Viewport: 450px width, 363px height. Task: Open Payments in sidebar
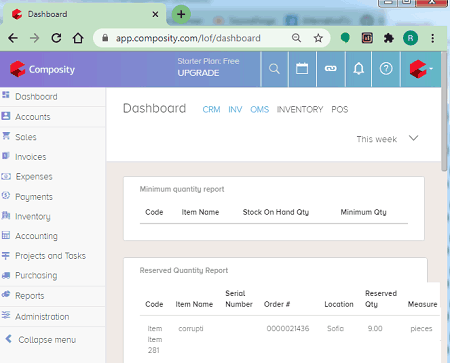(x=34, y=197)
